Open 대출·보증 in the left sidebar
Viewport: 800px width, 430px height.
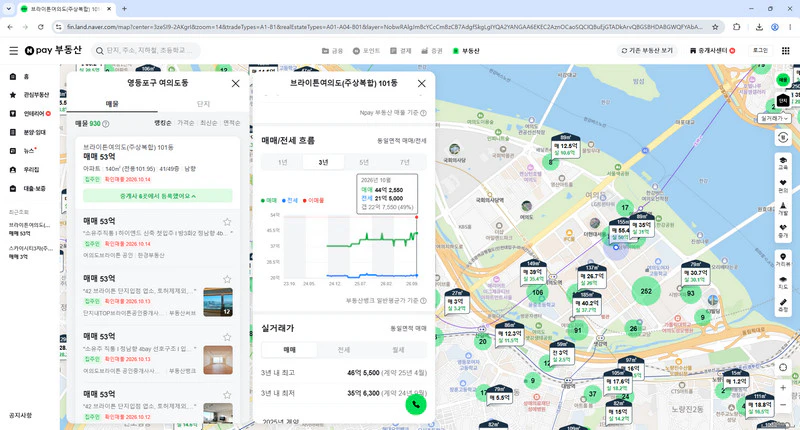(x=28, y=188)
